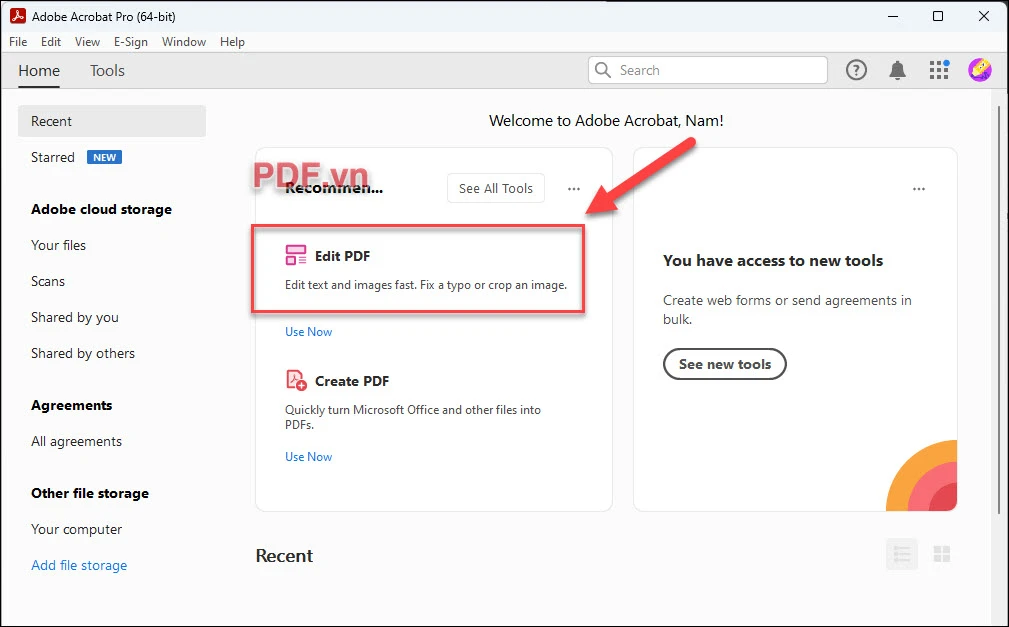
Task: Open the E-Sign menu
Action: pyautogui.click(x=131, y=42)
